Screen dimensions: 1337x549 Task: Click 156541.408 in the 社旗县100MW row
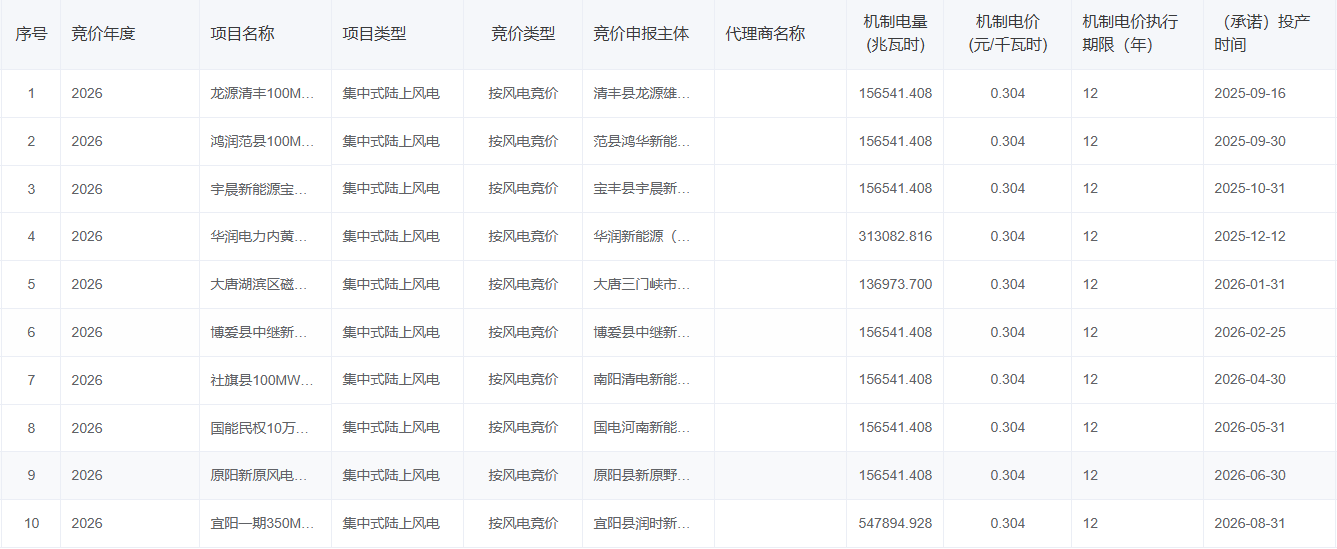[895, 380]
